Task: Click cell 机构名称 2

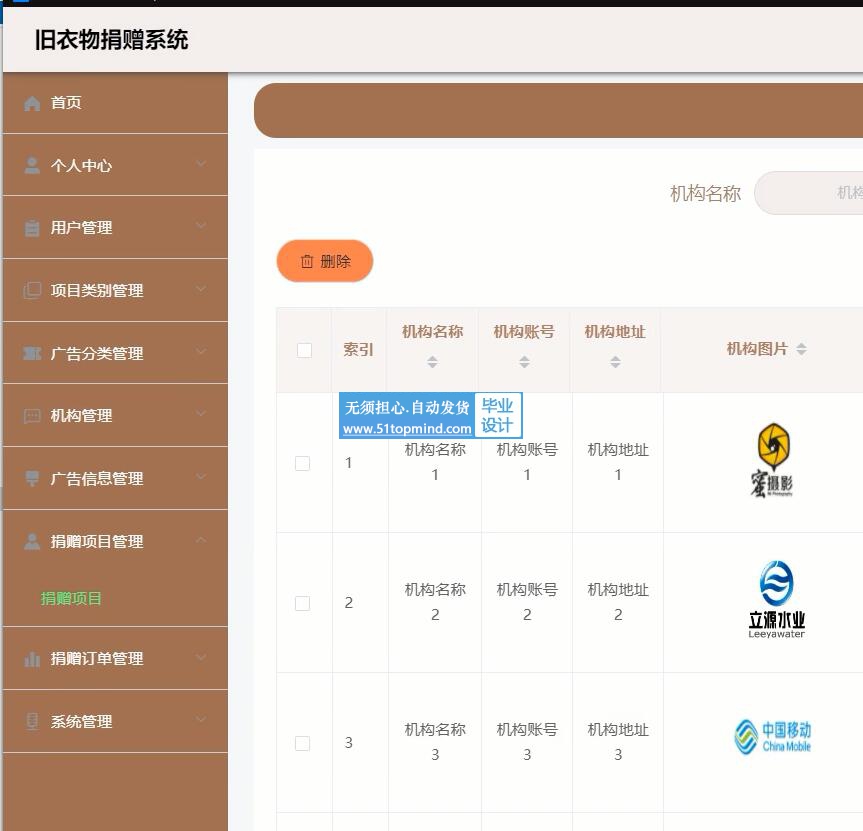Action: tap(435, 602)
